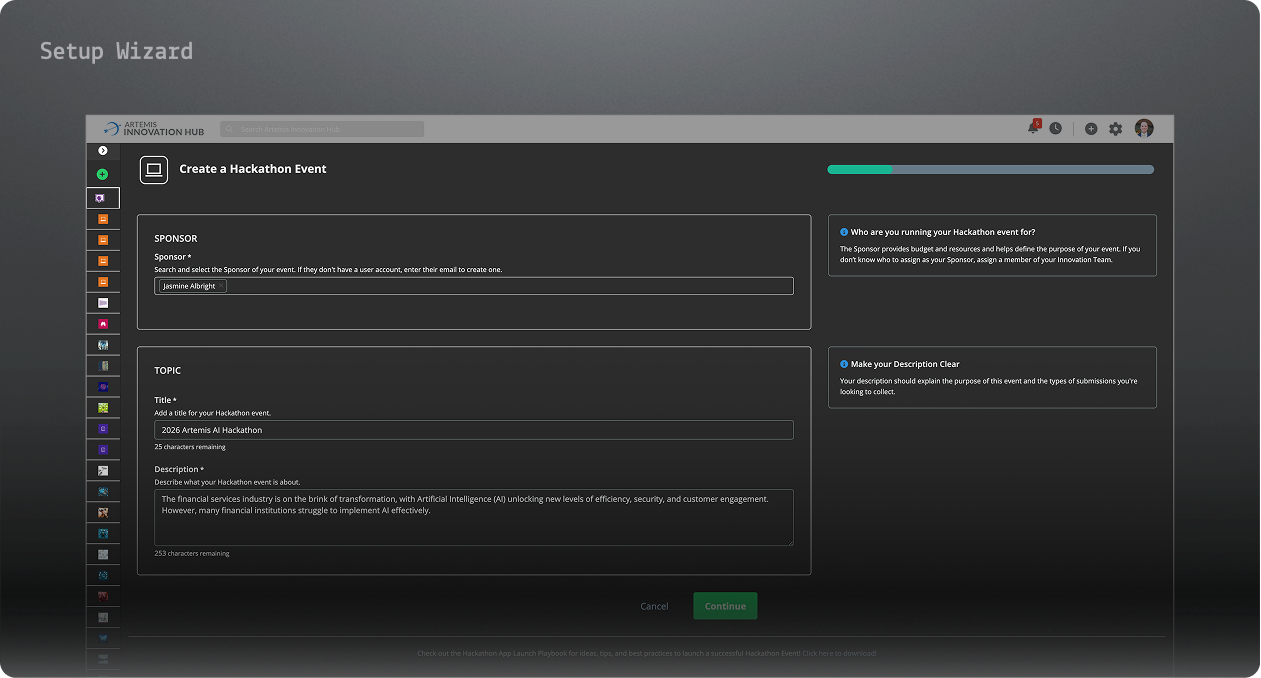Image resolution: width=1261 pixels, height=678 pixels.
Task: Click the hackathon laptop icon beside page title
Action: (x=154, y=169)
